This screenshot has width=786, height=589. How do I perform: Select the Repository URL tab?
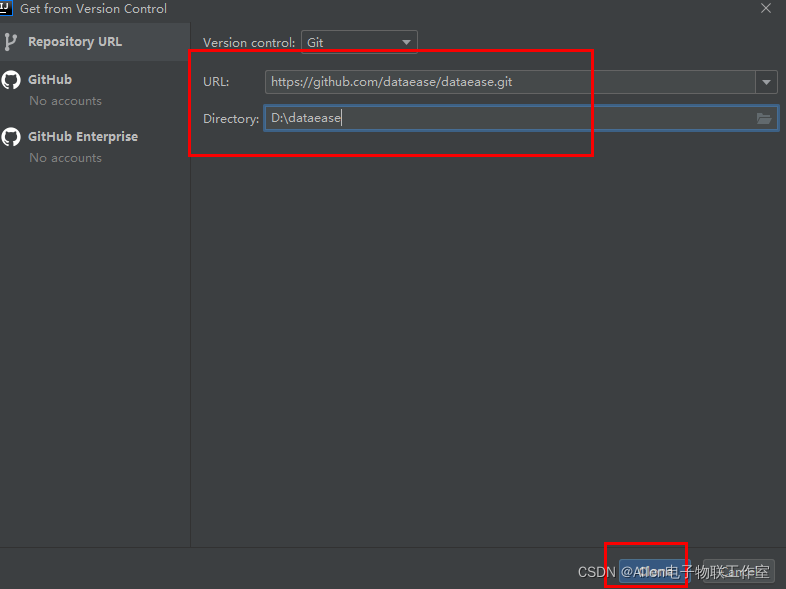(95, 42)
